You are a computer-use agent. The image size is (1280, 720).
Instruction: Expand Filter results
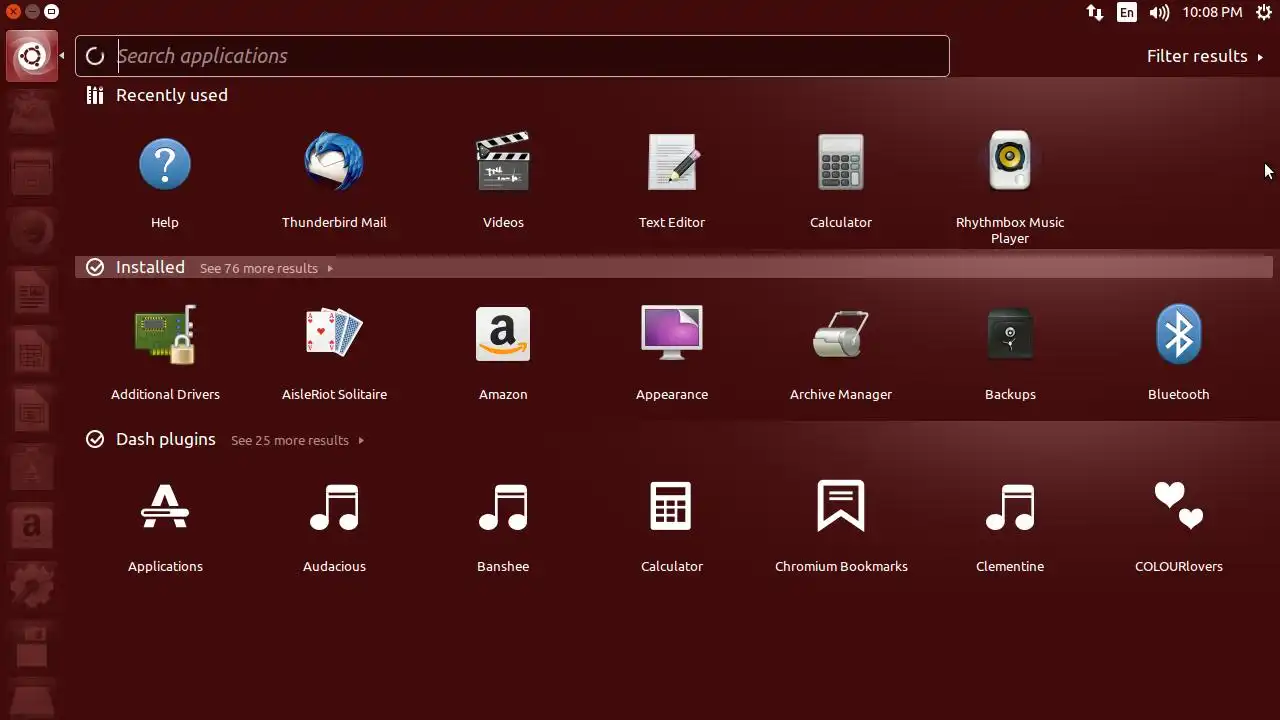coord(1205,56)
